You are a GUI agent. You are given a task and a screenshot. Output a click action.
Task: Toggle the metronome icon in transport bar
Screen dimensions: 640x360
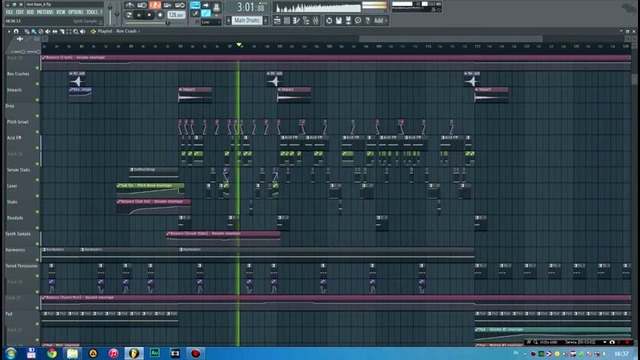point(130,5)
